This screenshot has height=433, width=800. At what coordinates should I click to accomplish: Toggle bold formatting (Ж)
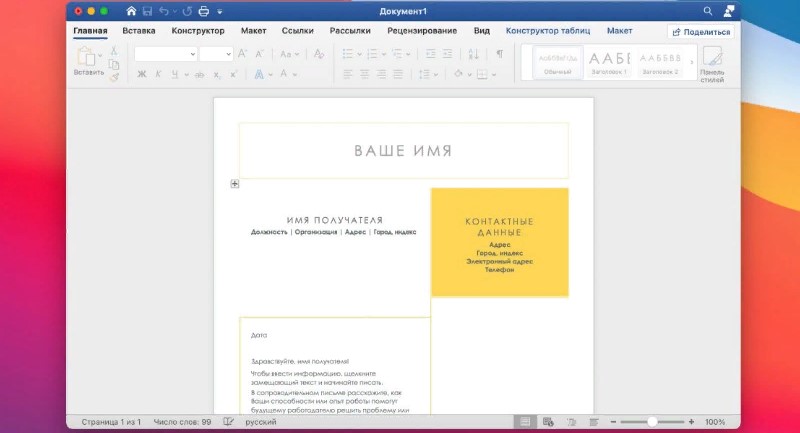(x=141, y=74)
